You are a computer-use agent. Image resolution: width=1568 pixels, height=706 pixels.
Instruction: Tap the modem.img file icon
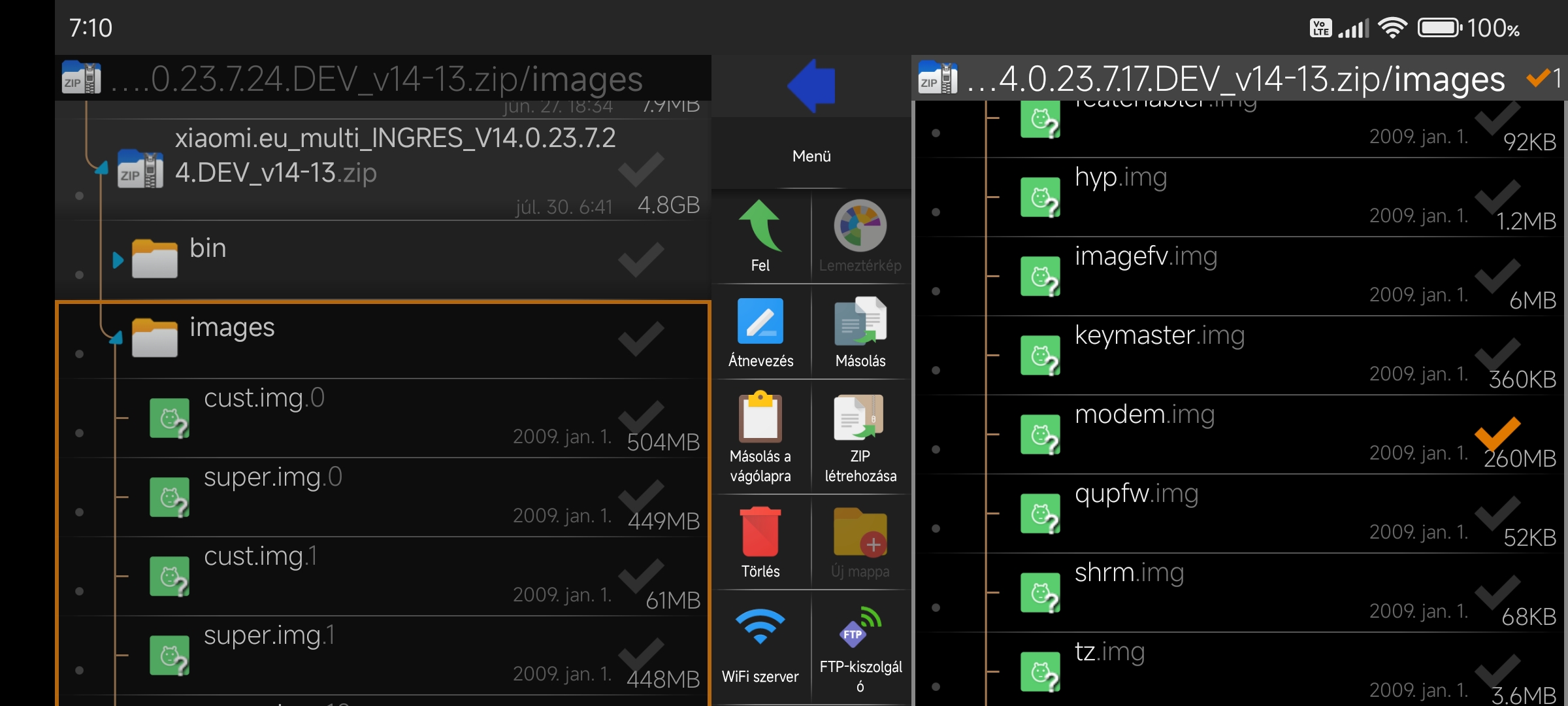1040,435
